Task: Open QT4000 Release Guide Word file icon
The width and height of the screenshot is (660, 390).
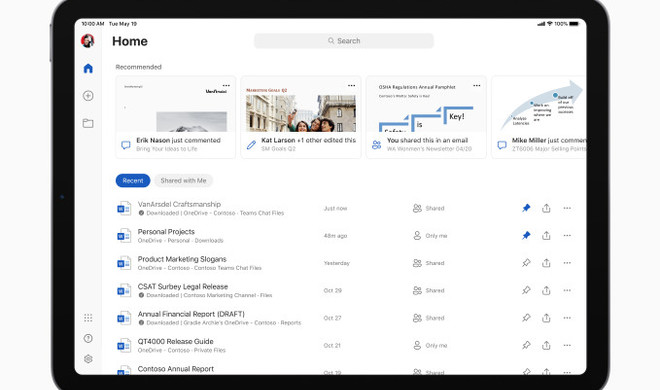Action: pos(124,345)
